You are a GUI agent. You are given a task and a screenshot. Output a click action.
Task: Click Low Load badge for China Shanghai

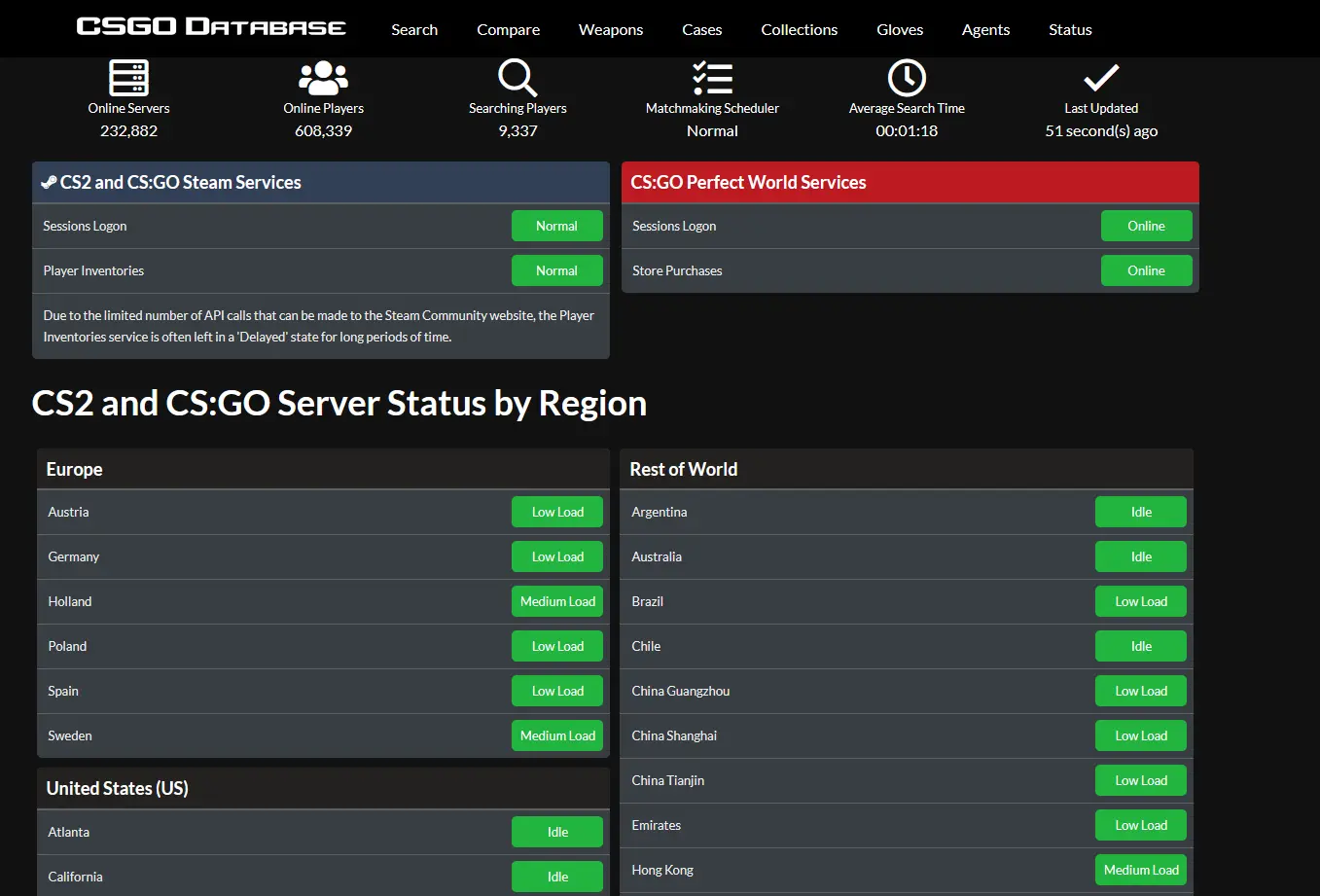pos(1141,735)
